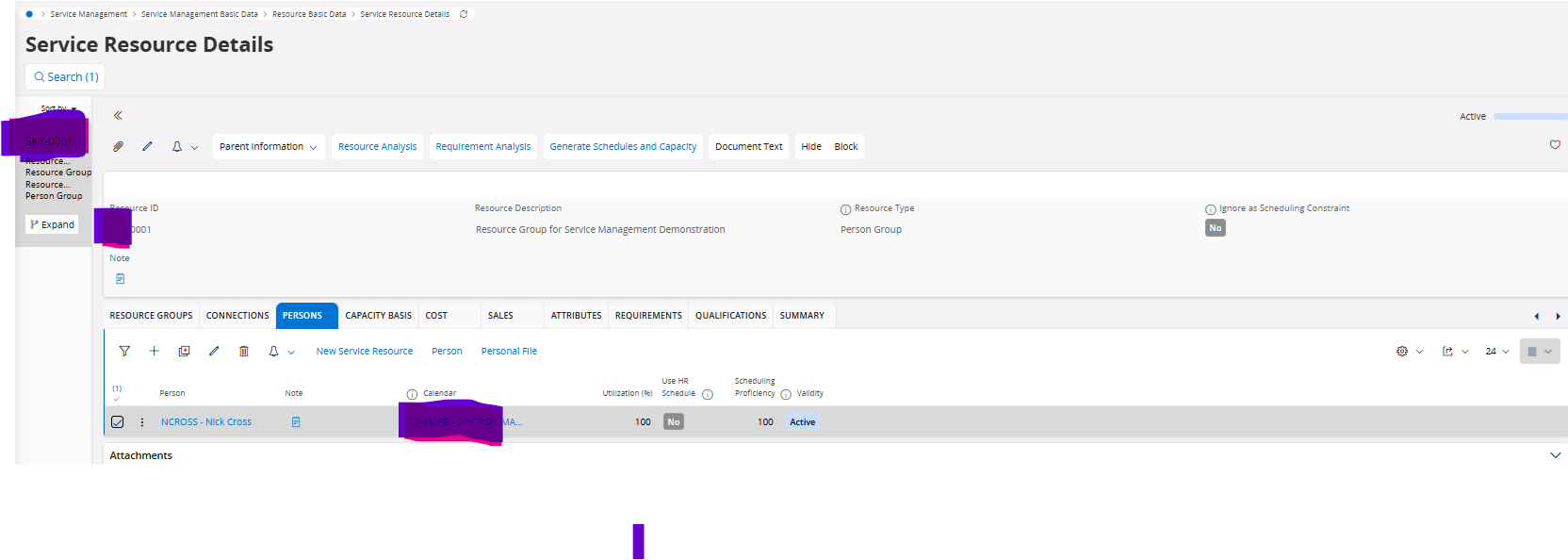The height and width of the screenshot is (560, 1568).
Task: Open attachments via the paperclip icon
Action: (118, 147)
